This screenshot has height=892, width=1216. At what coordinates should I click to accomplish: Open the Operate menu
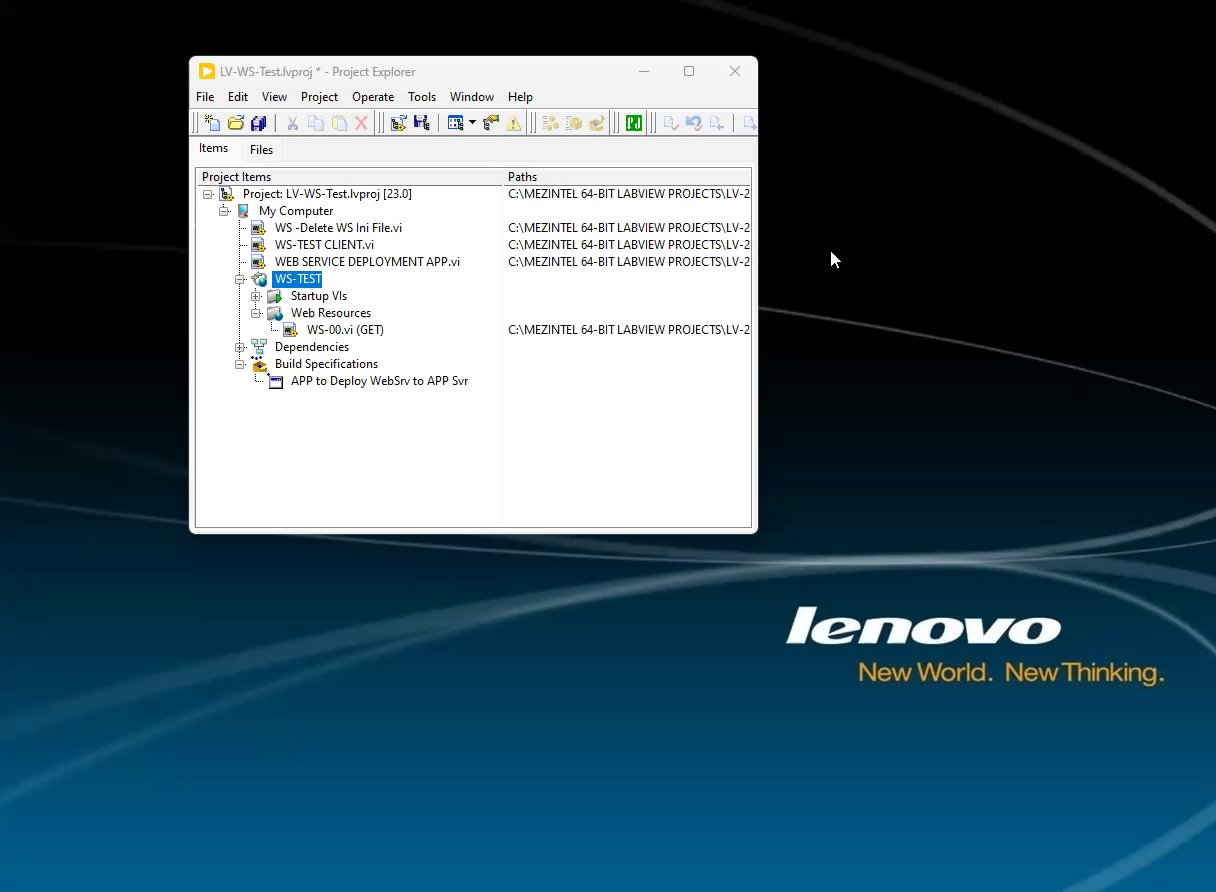click(373, 97)
